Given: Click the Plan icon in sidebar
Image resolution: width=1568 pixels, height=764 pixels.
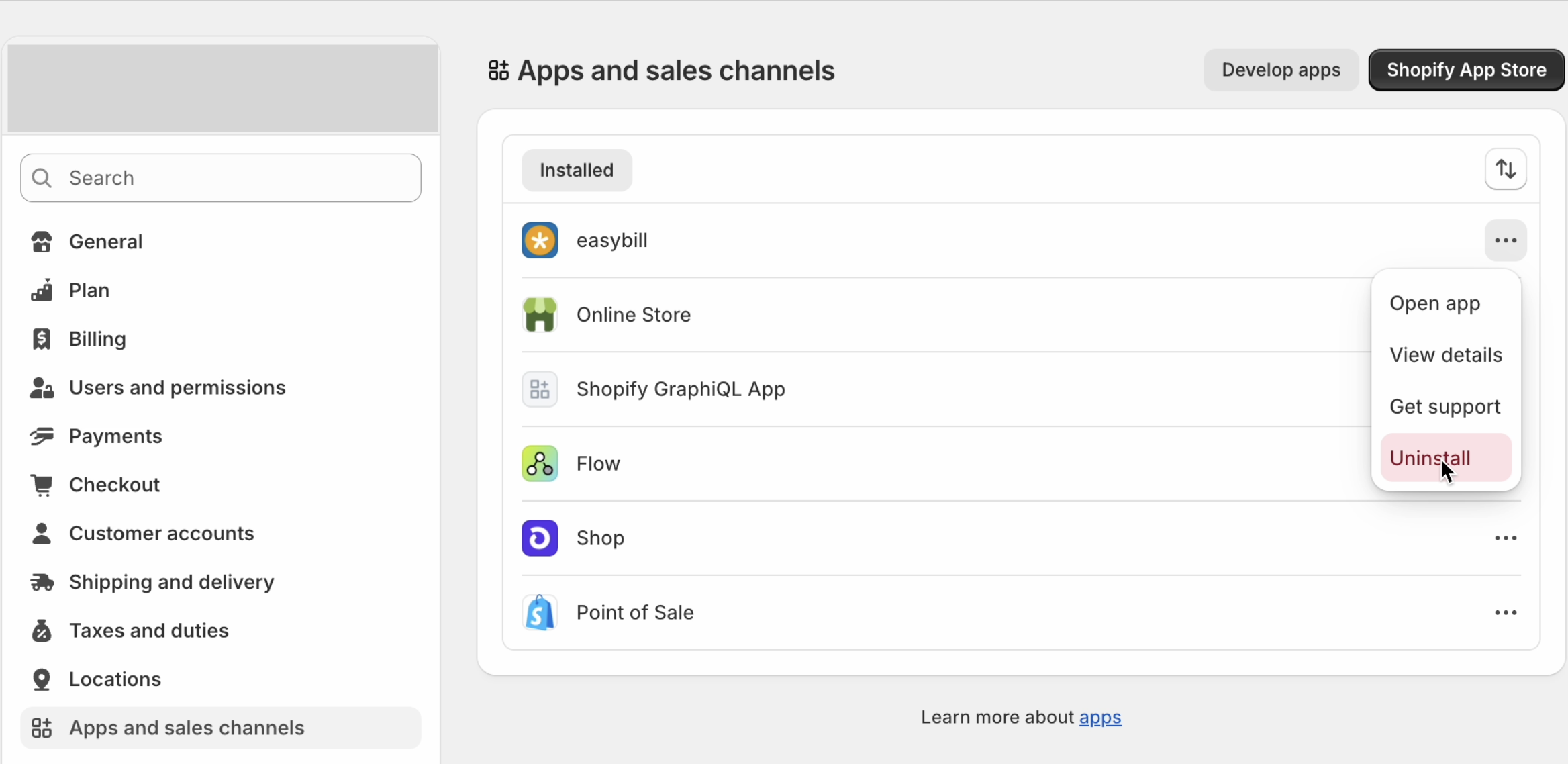Looking at the screenshot, I should [x=42, y=290].
